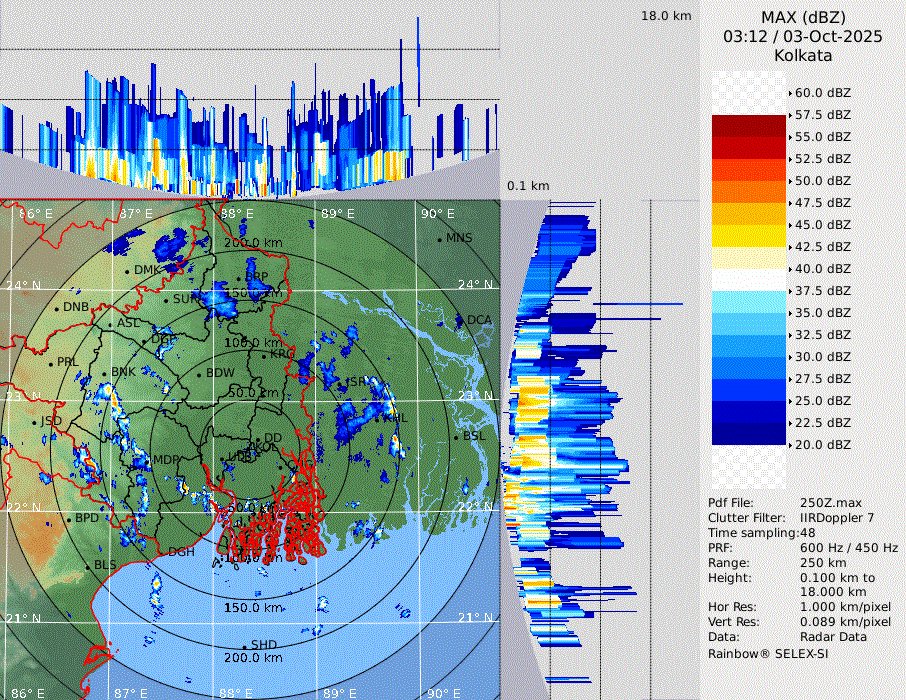Select the DMK station marker
This screenshot has height=700, width=906.
[x=128, y=271]
